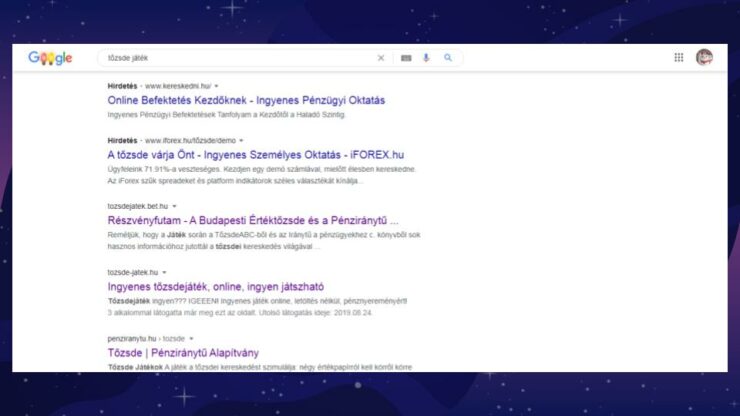Start voice search with microphone icon
This screenshot has height=416, width=740.
tap(426, 58)
